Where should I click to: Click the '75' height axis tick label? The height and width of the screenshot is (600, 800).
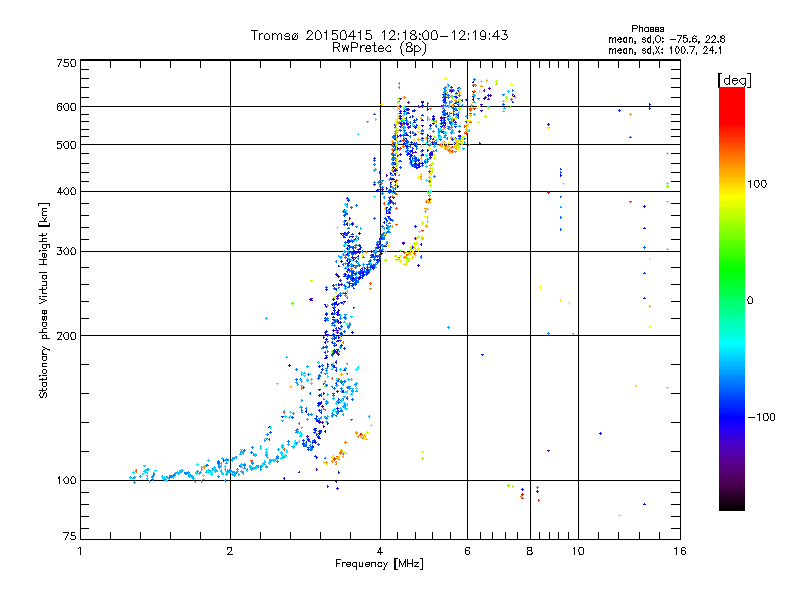coord(70,536)
